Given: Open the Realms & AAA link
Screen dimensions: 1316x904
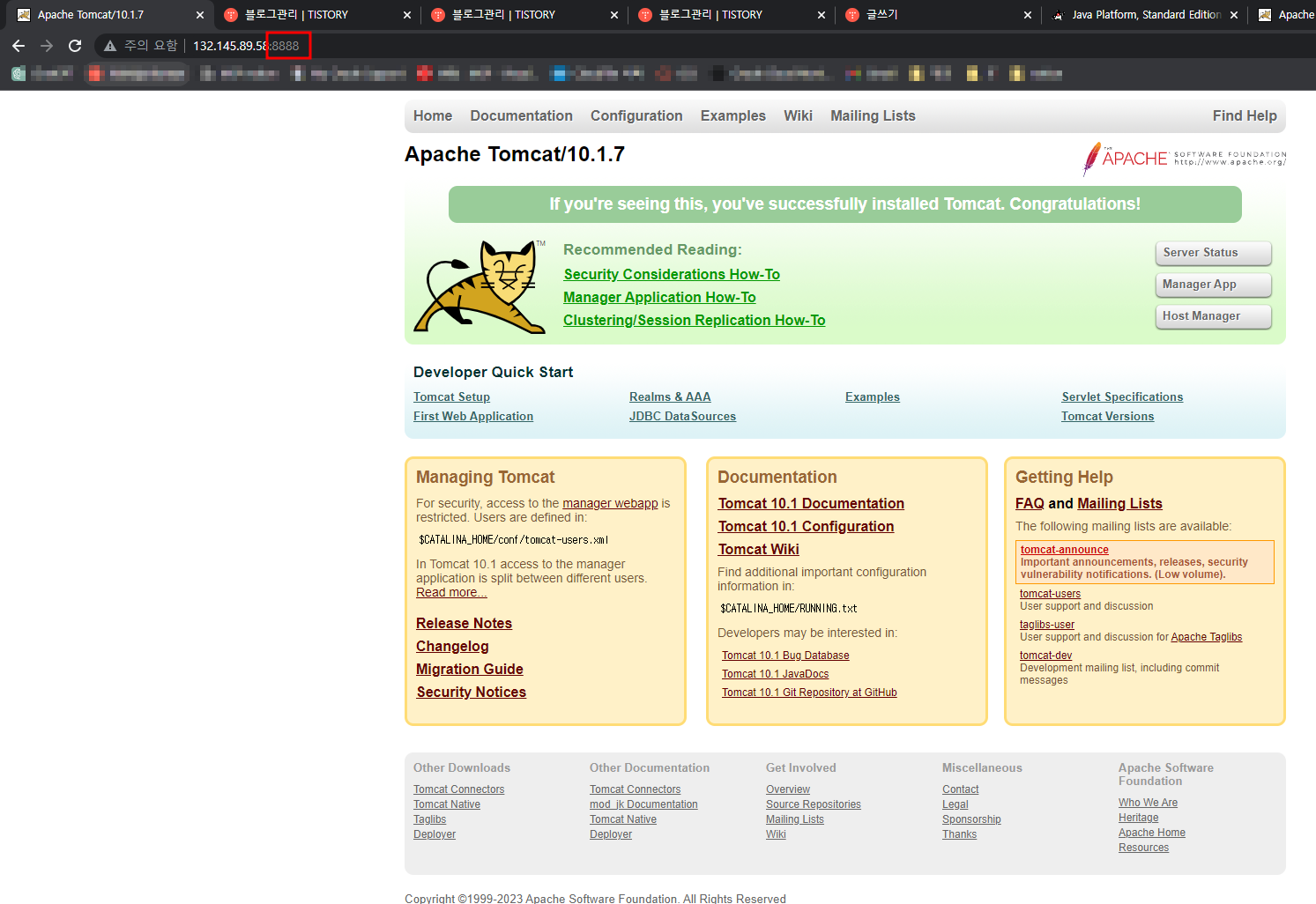Looking at the screenshot, I should point(670,397).
